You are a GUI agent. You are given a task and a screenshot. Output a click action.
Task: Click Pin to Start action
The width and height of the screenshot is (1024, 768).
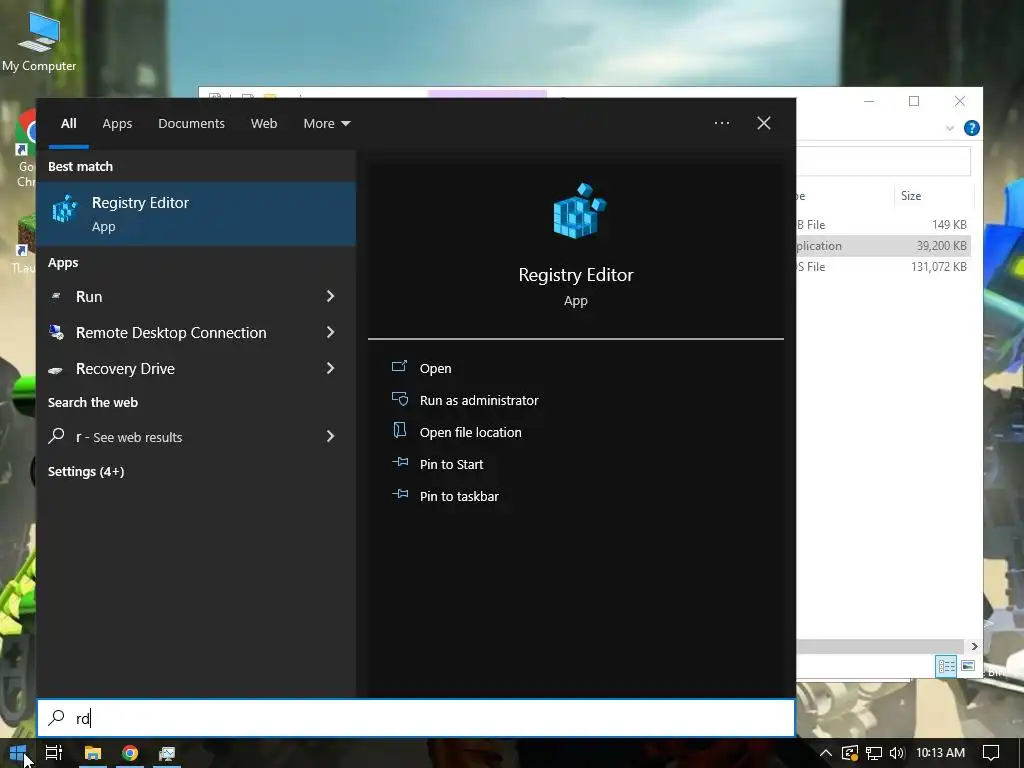pyautogui.click(x=438, y=464)
